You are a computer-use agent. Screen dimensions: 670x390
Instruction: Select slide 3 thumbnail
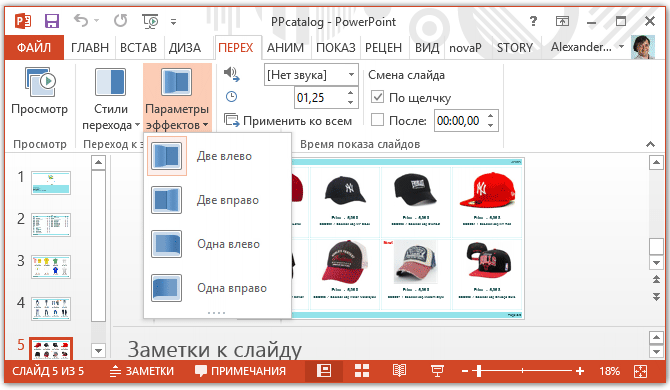click(51, 267)
